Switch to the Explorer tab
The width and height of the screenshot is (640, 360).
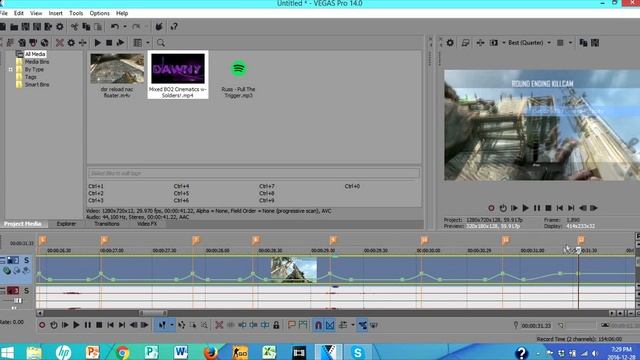[66, 224]
